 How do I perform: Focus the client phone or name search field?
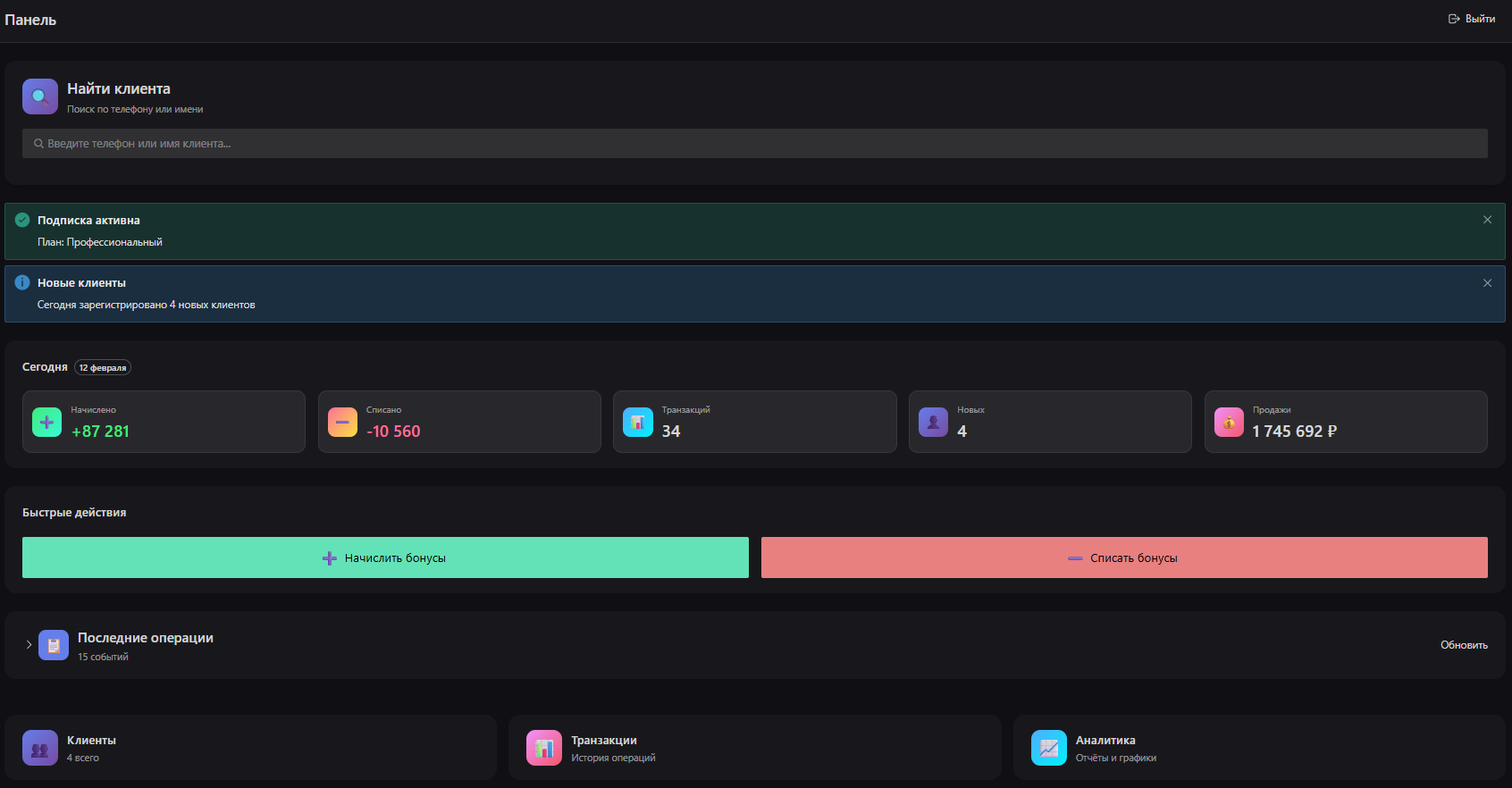pyautogui.click(x=754, y=144)
